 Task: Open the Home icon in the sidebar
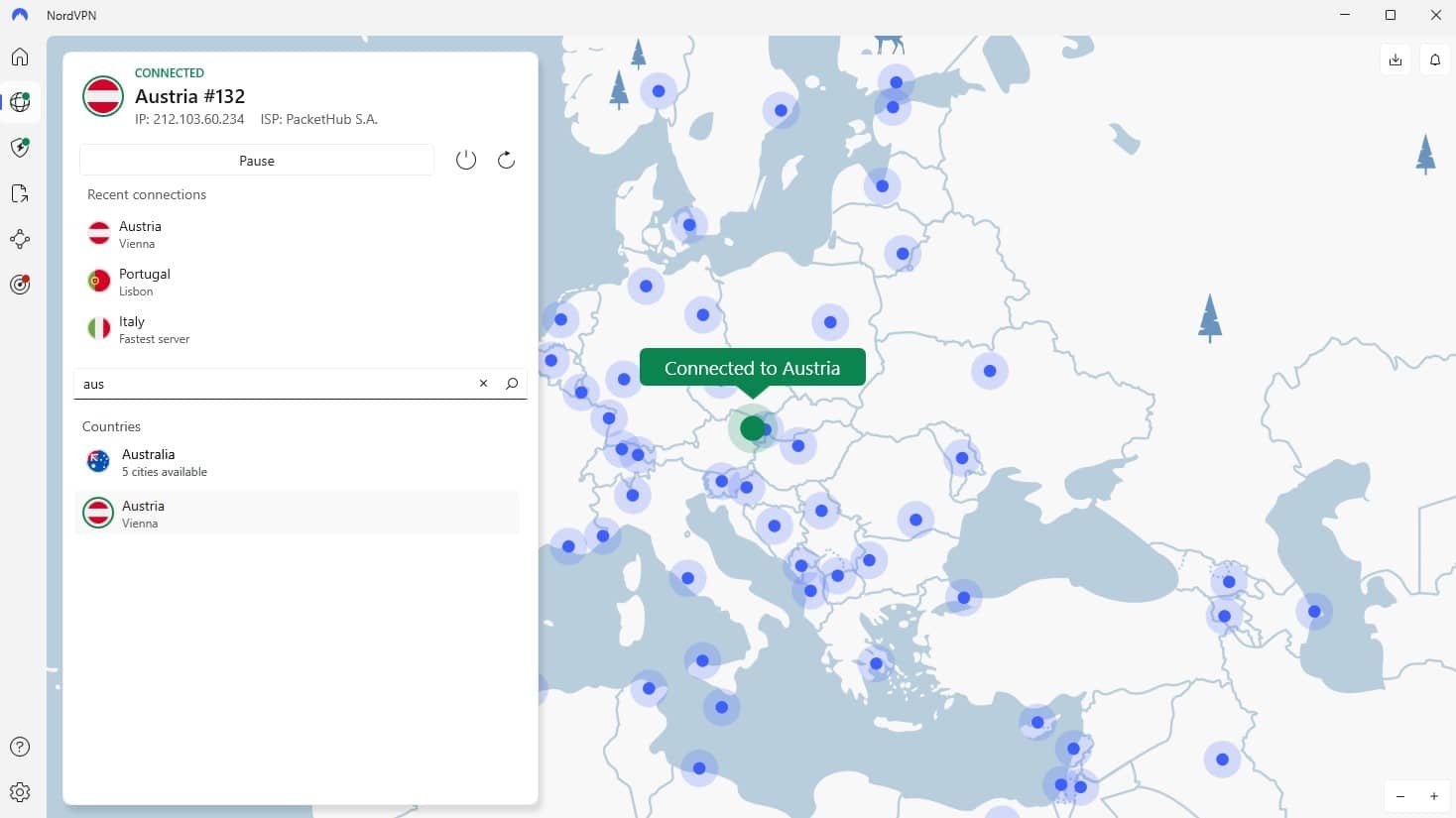click(x=20, y=57)
